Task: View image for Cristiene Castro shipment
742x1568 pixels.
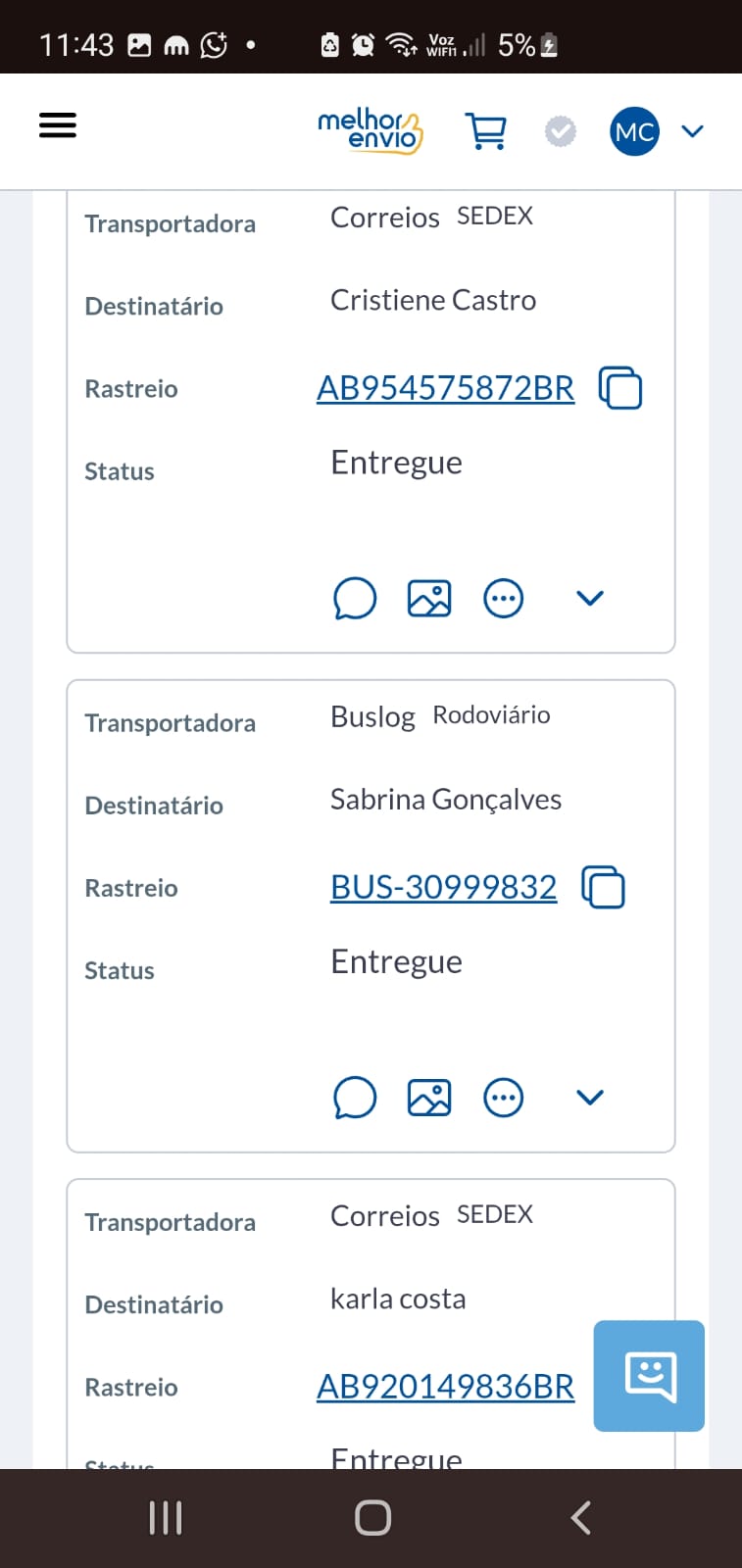Action: coord(429,598)
